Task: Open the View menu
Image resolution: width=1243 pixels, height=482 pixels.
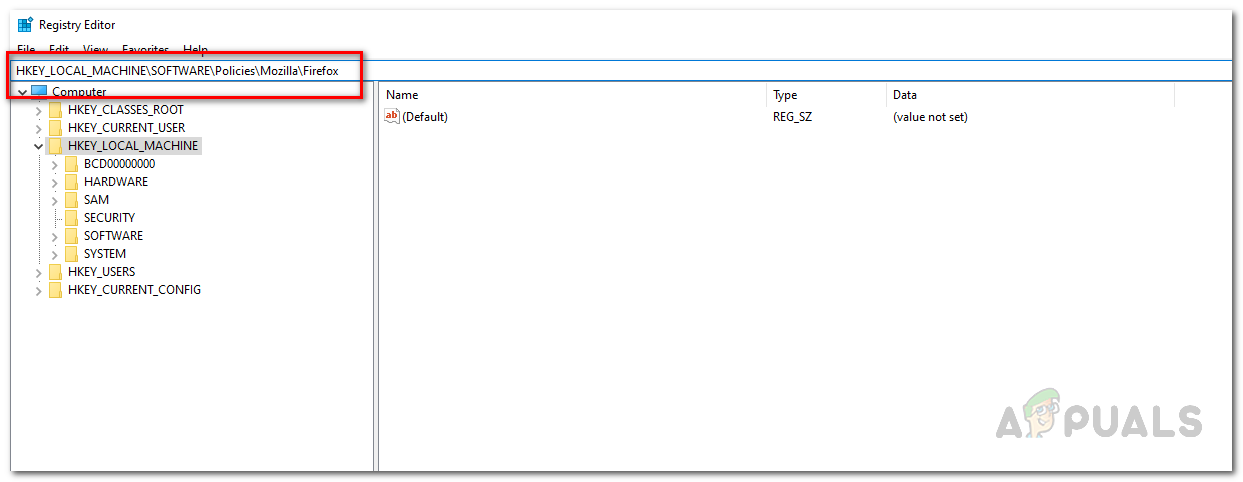Action: click(96, 49)
